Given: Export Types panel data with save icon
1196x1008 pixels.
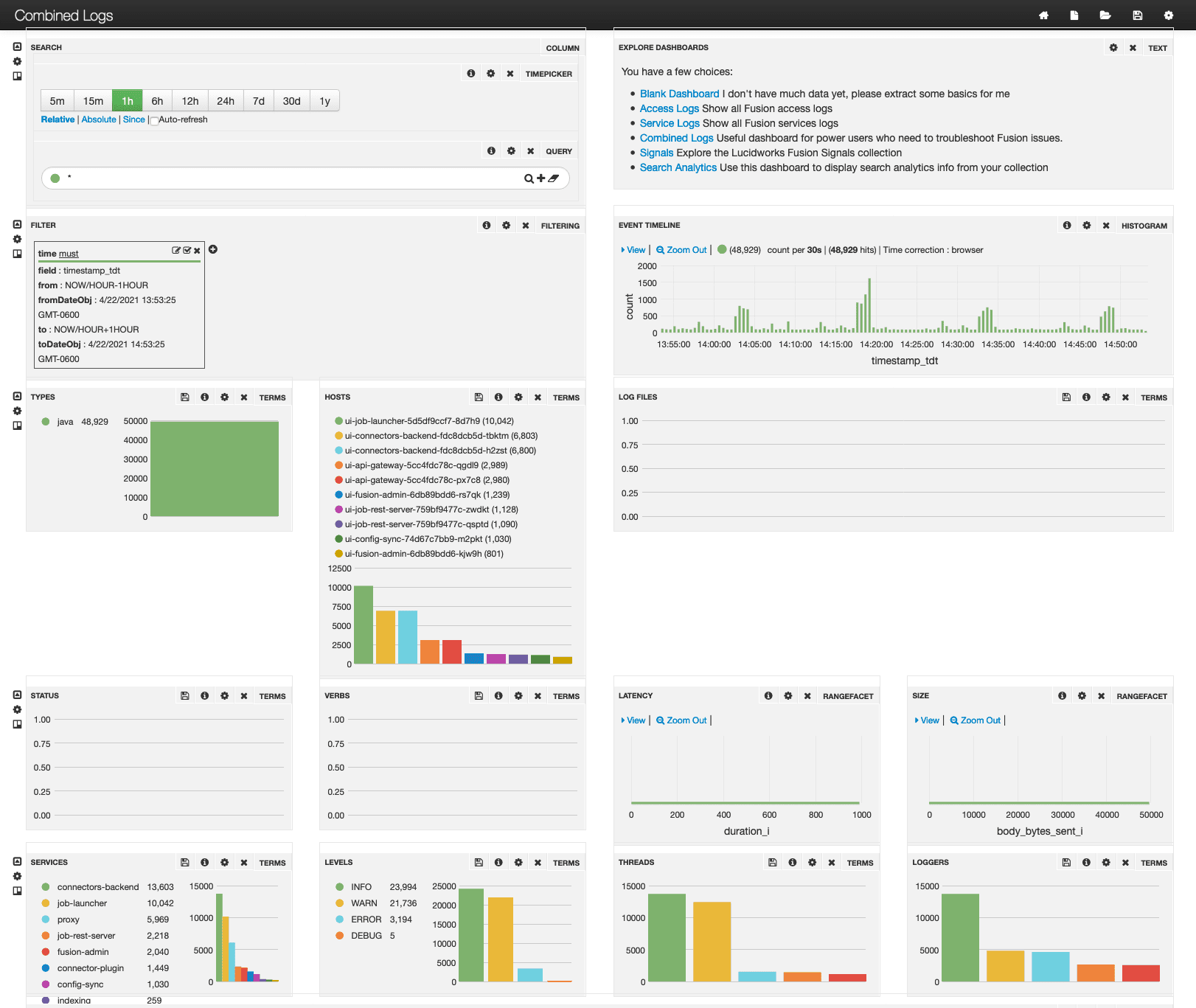Looking at the screenshot, I should [185, 397].
